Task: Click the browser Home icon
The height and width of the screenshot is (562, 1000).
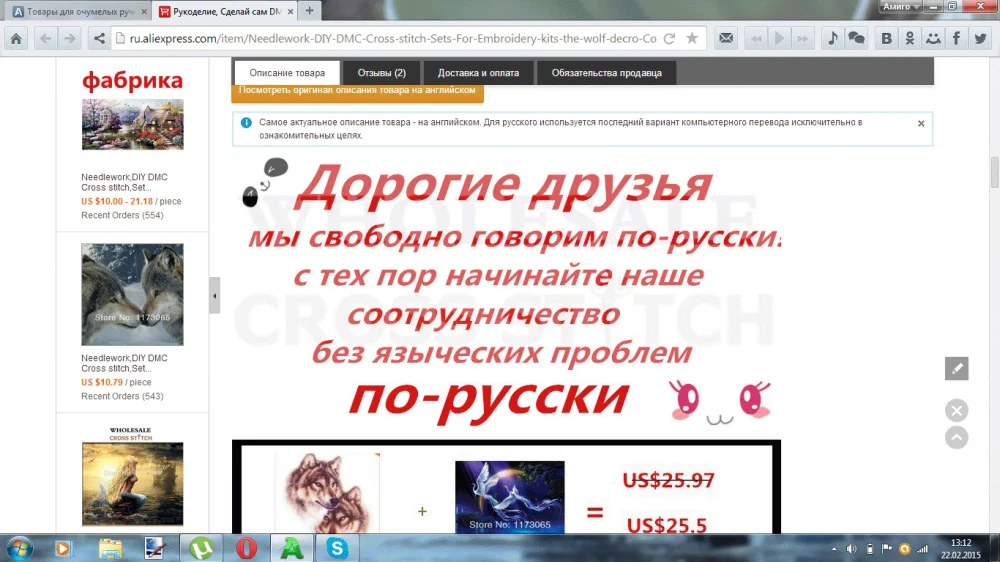Action: pos(16,38)
